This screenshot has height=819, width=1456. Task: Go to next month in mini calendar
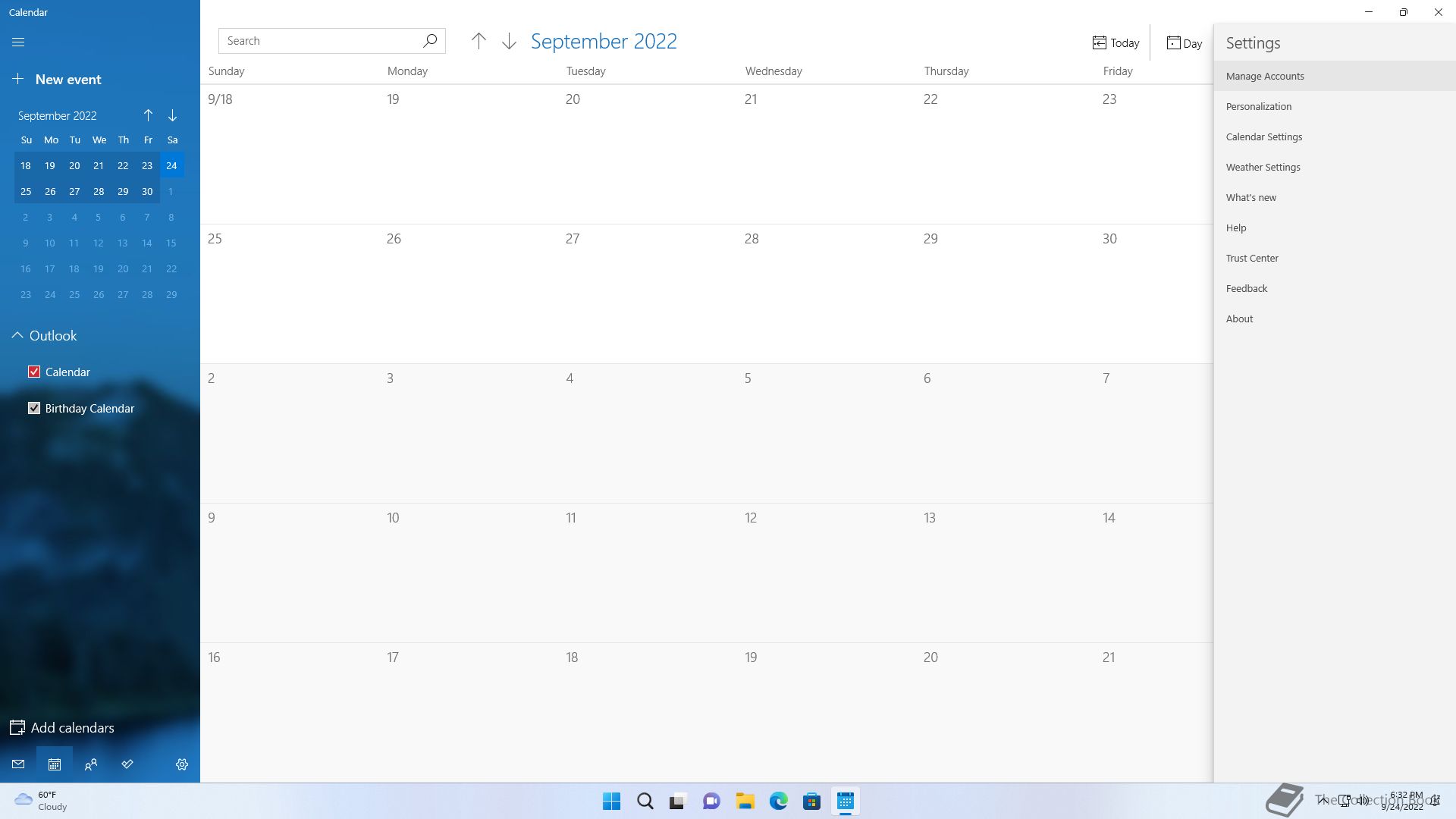point(172,115)
